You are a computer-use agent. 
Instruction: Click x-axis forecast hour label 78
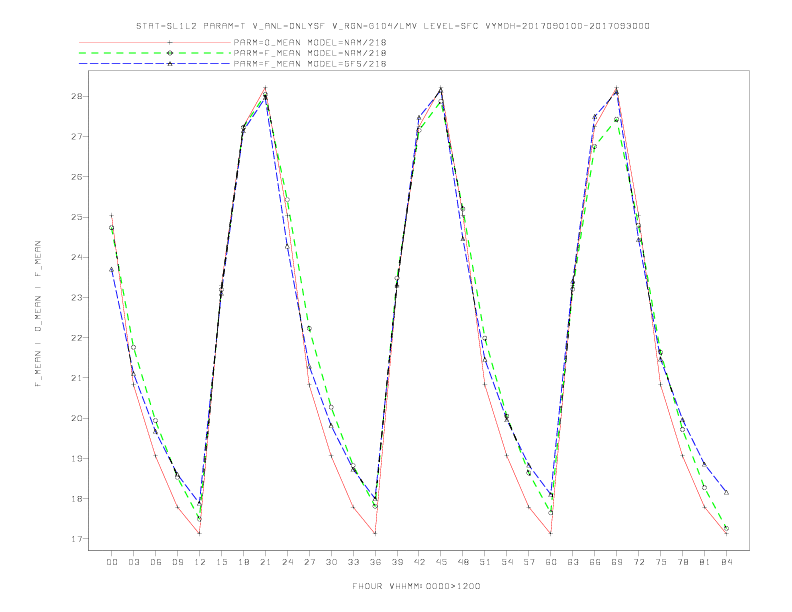[x=683, y=562]
